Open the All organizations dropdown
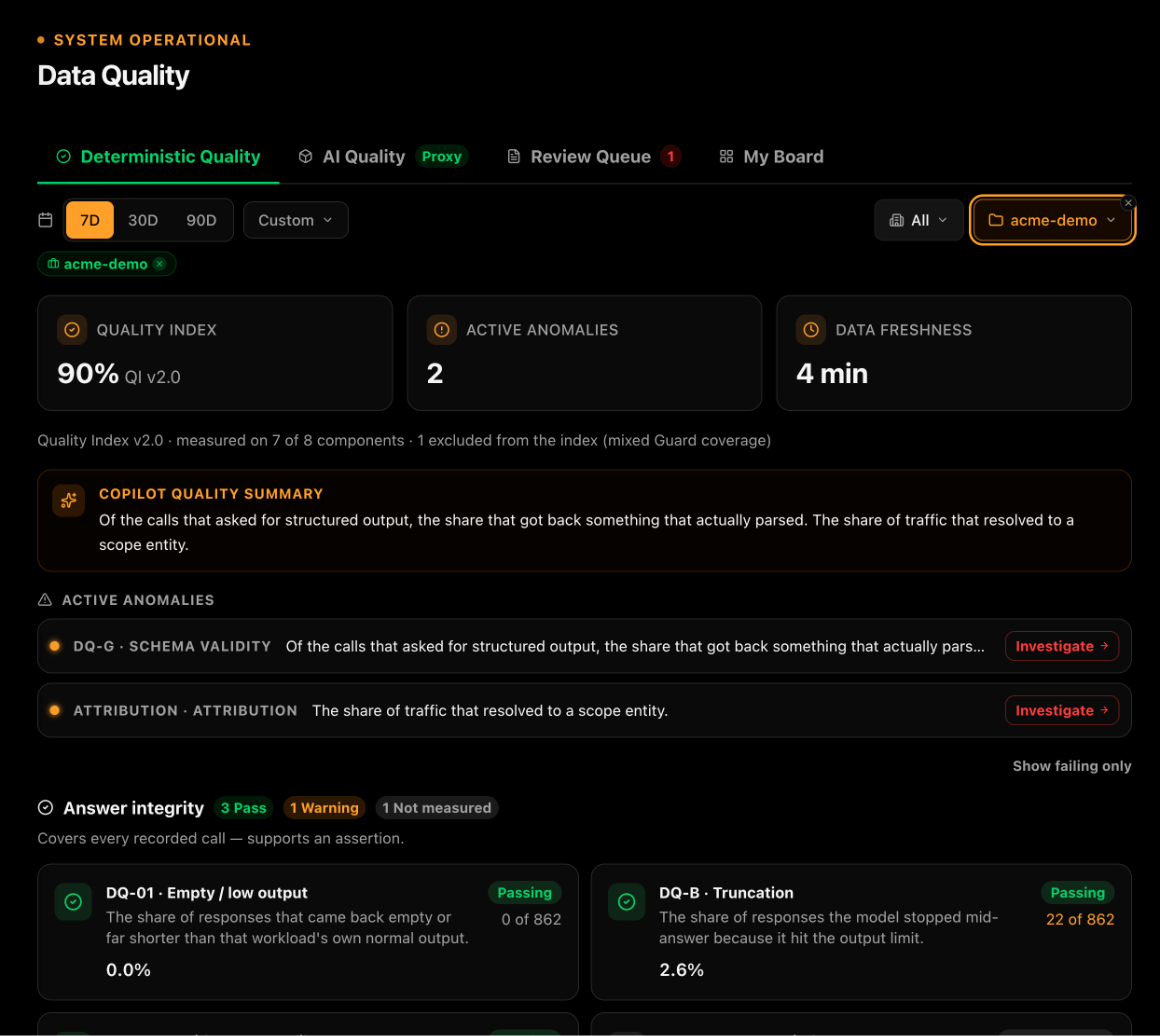The height and width of the screenshot is (1036, 1160). [x=918, y=221]
